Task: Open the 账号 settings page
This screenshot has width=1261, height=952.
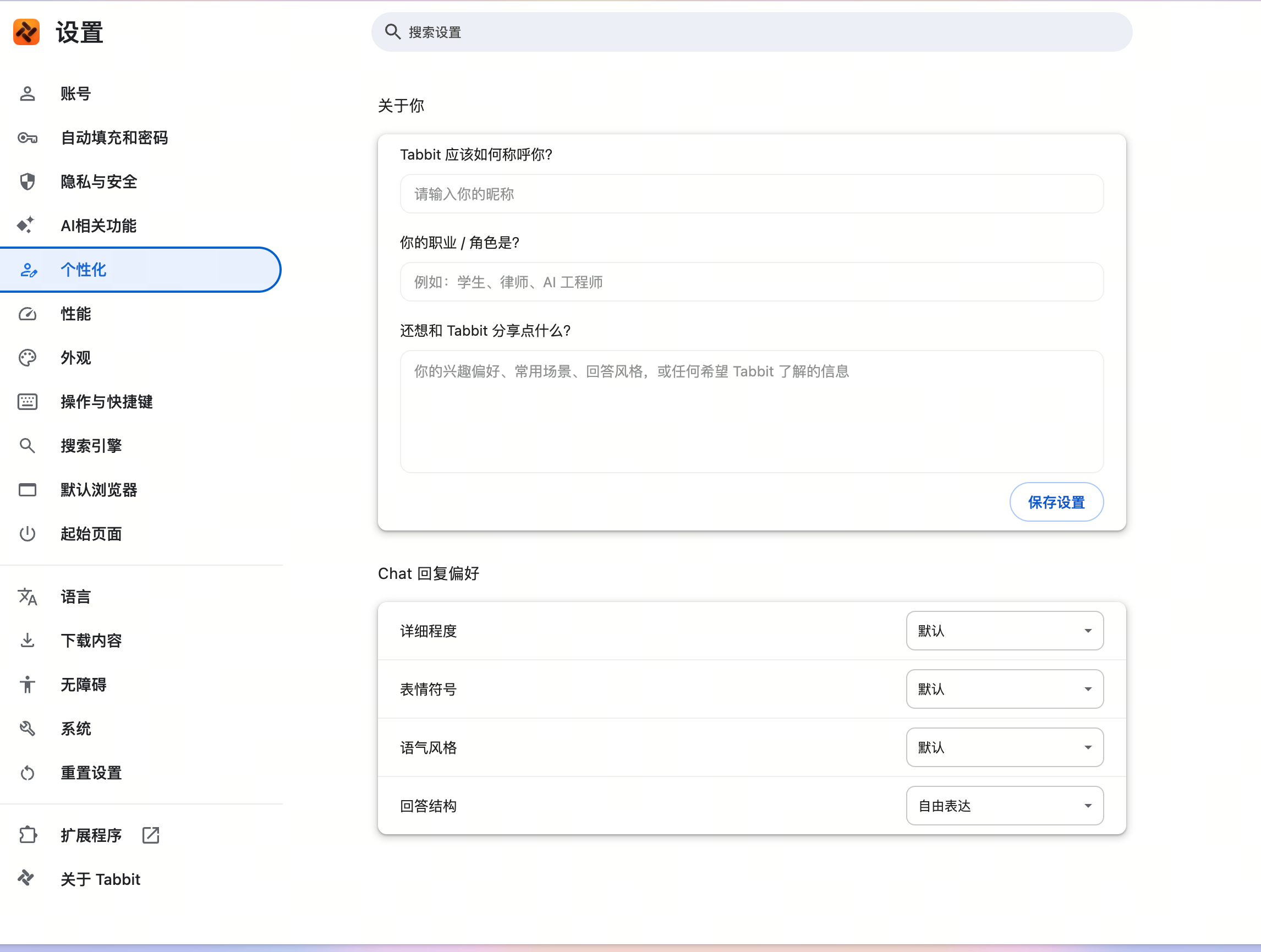Action: [x=141, y=94]
